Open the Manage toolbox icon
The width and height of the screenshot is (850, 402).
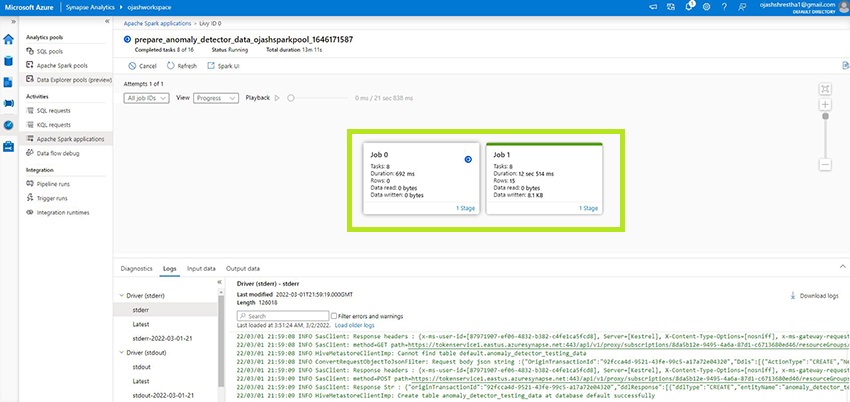8,146
